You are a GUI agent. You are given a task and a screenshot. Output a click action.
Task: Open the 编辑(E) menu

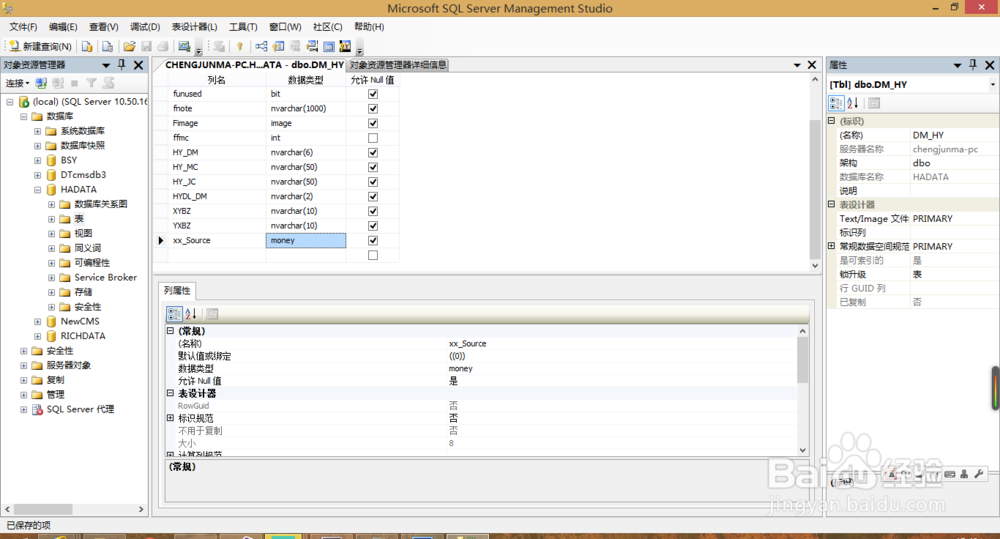[63, 27]
